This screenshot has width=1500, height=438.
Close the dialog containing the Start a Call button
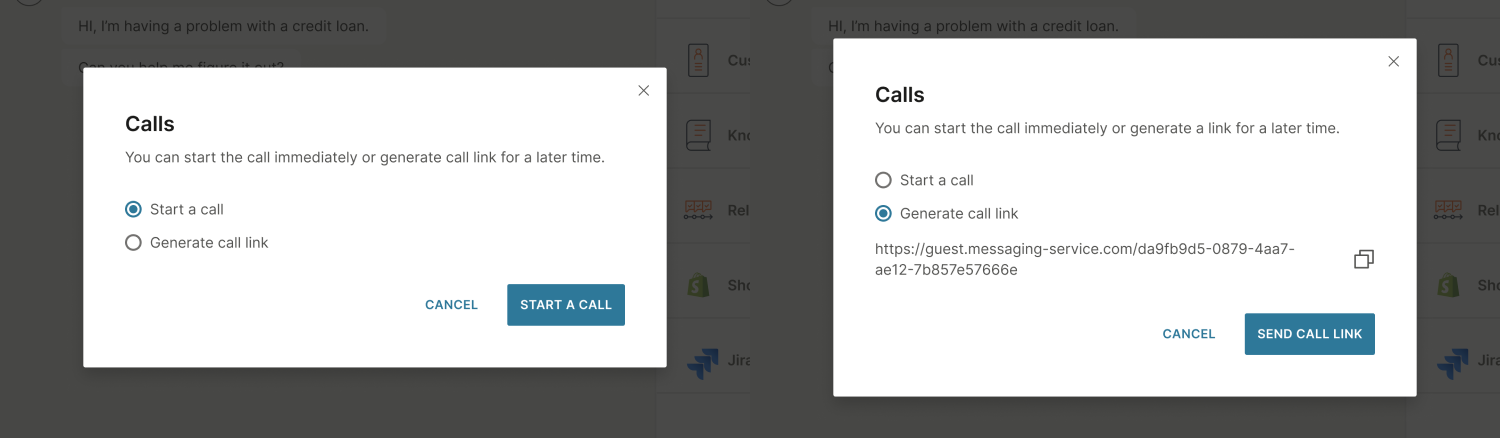point(644,91)
